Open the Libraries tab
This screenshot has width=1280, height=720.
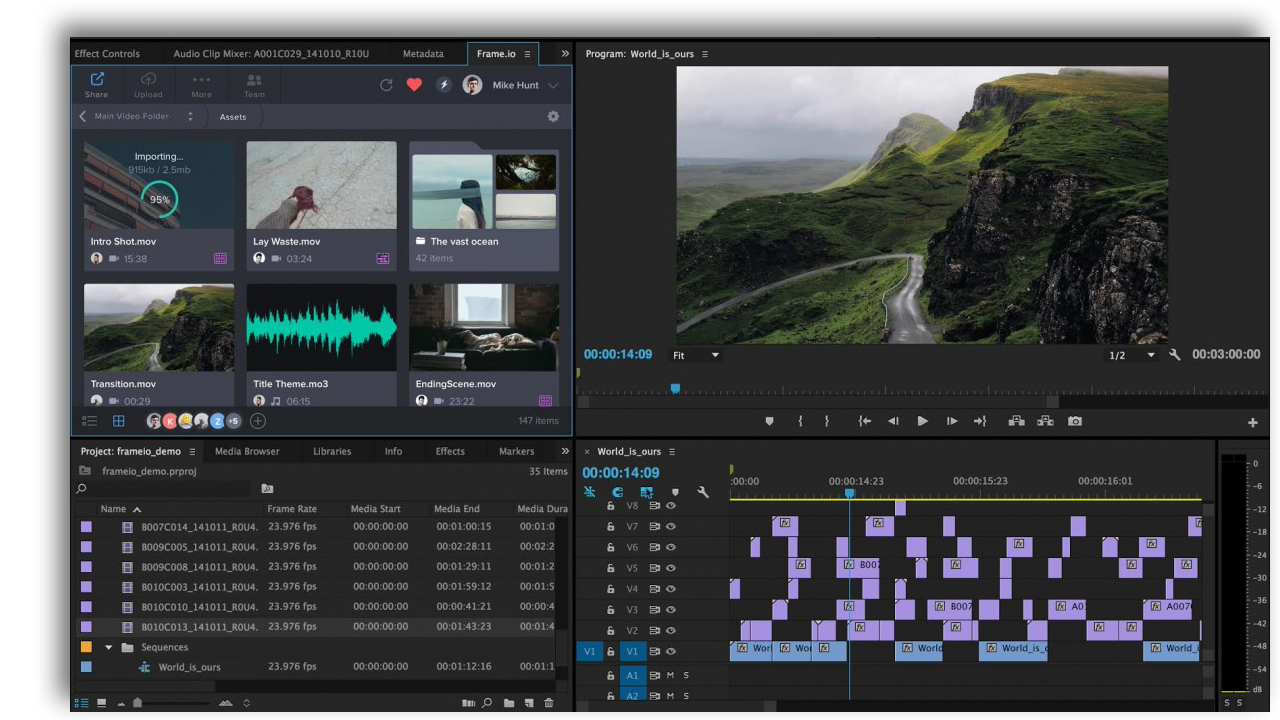332,451
